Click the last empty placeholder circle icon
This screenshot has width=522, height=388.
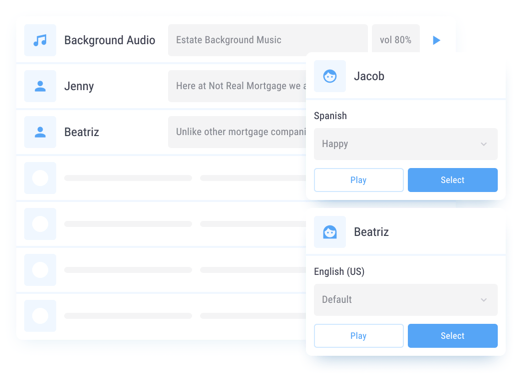[40, 316]
